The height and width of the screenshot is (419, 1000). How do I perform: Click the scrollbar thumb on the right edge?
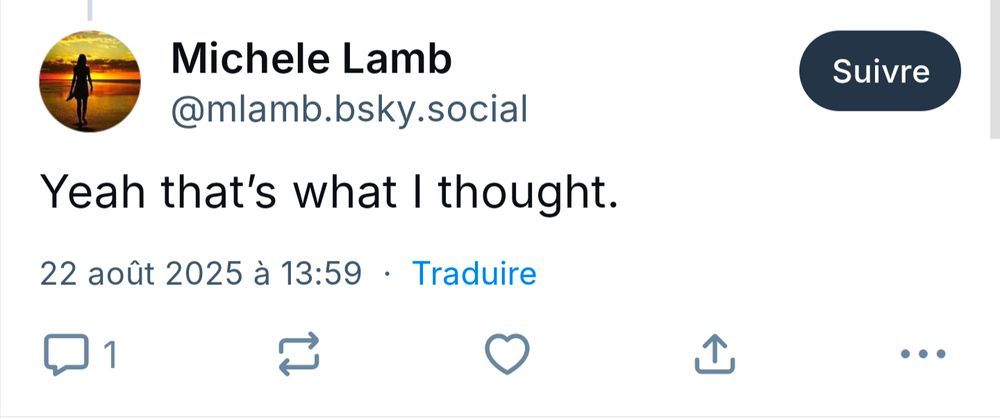(x=995, y=68)
